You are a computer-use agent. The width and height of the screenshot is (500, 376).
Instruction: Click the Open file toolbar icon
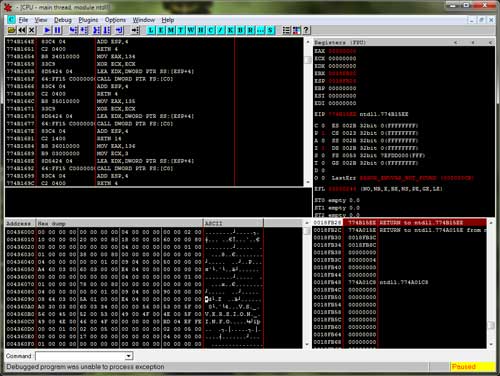click(12, 30)
